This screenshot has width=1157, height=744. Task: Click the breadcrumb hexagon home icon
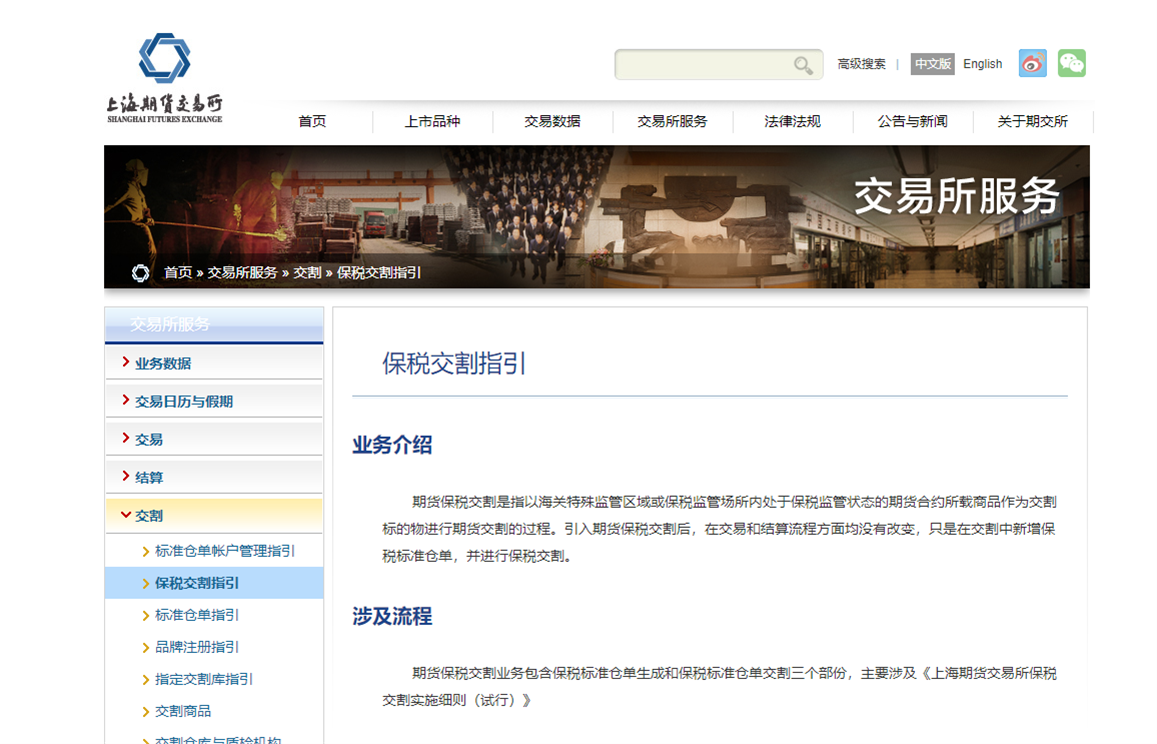pyautogui.click(x=140, y=273)
